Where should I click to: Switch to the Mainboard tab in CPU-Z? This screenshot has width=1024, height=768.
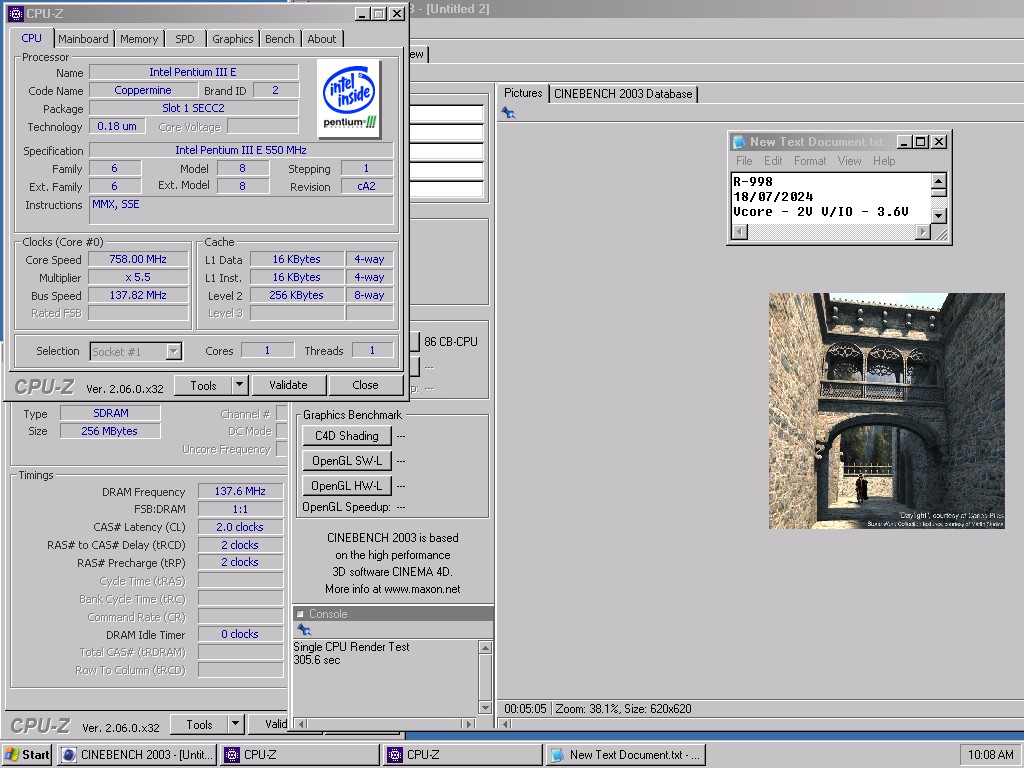coord(83,39)
